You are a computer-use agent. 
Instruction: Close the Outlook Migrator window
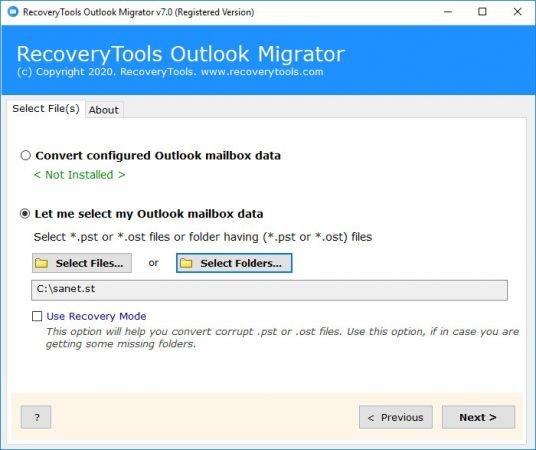point(517,12)
